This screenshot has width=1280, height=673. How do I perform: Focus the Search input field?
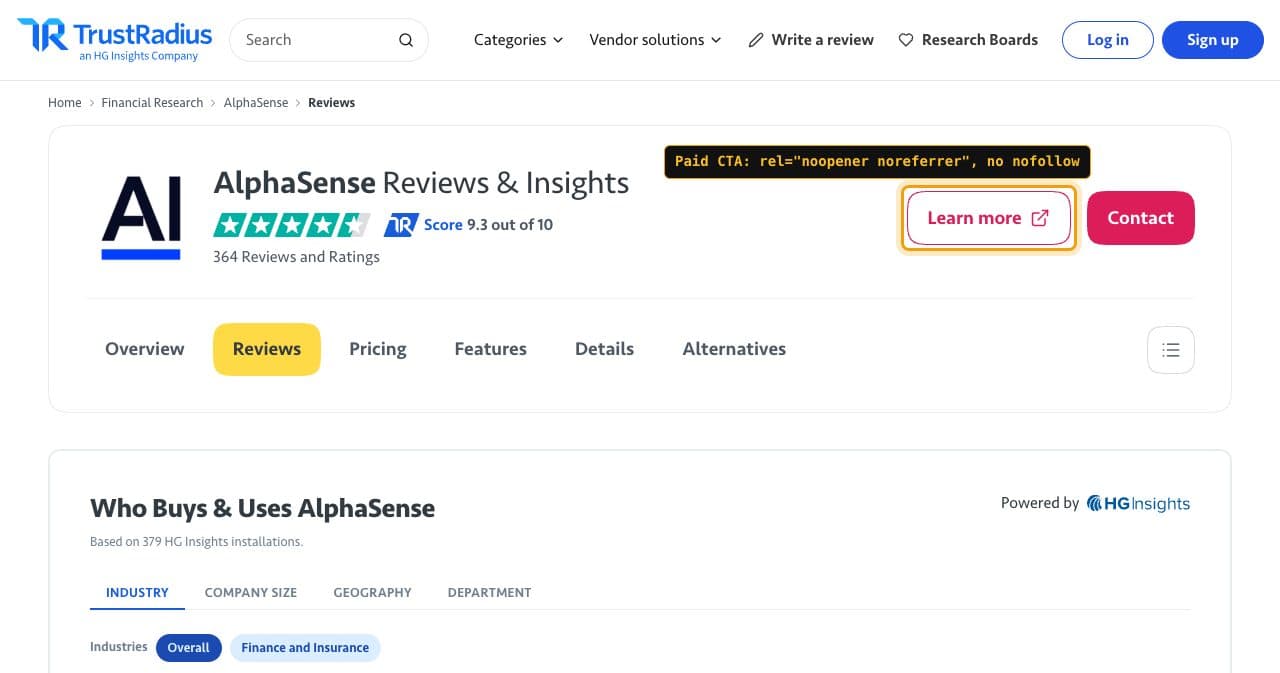click(x=329, y=40)
